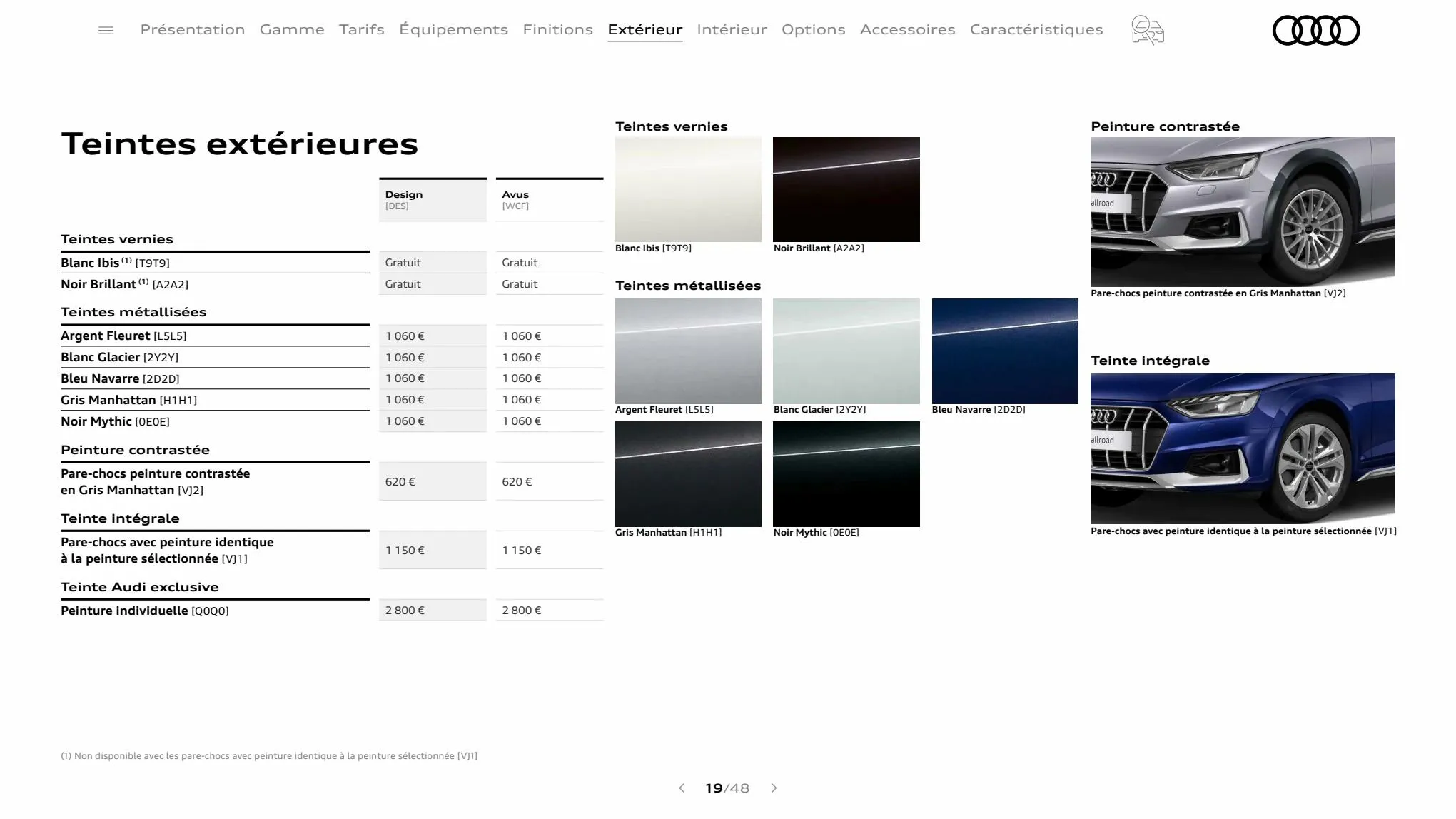The height and width of the screenshot is (819, 1456).
Task: Click the Noir Mythic [0E0E] row label
Action: (115, 421)
